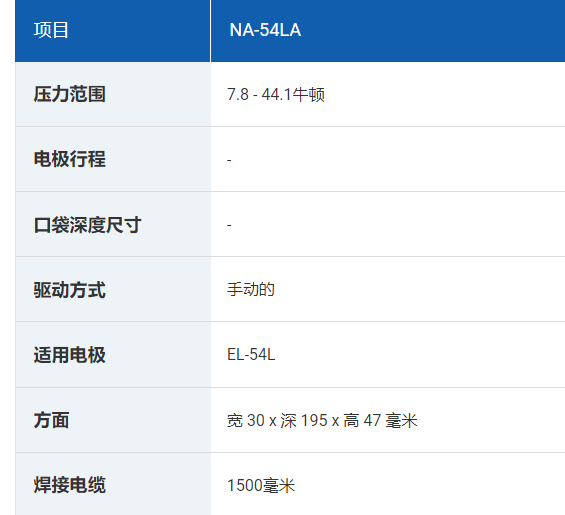Click the NA-54LA column header
Image resolution: width=565 pixels, height=515 pixels.
265,30
